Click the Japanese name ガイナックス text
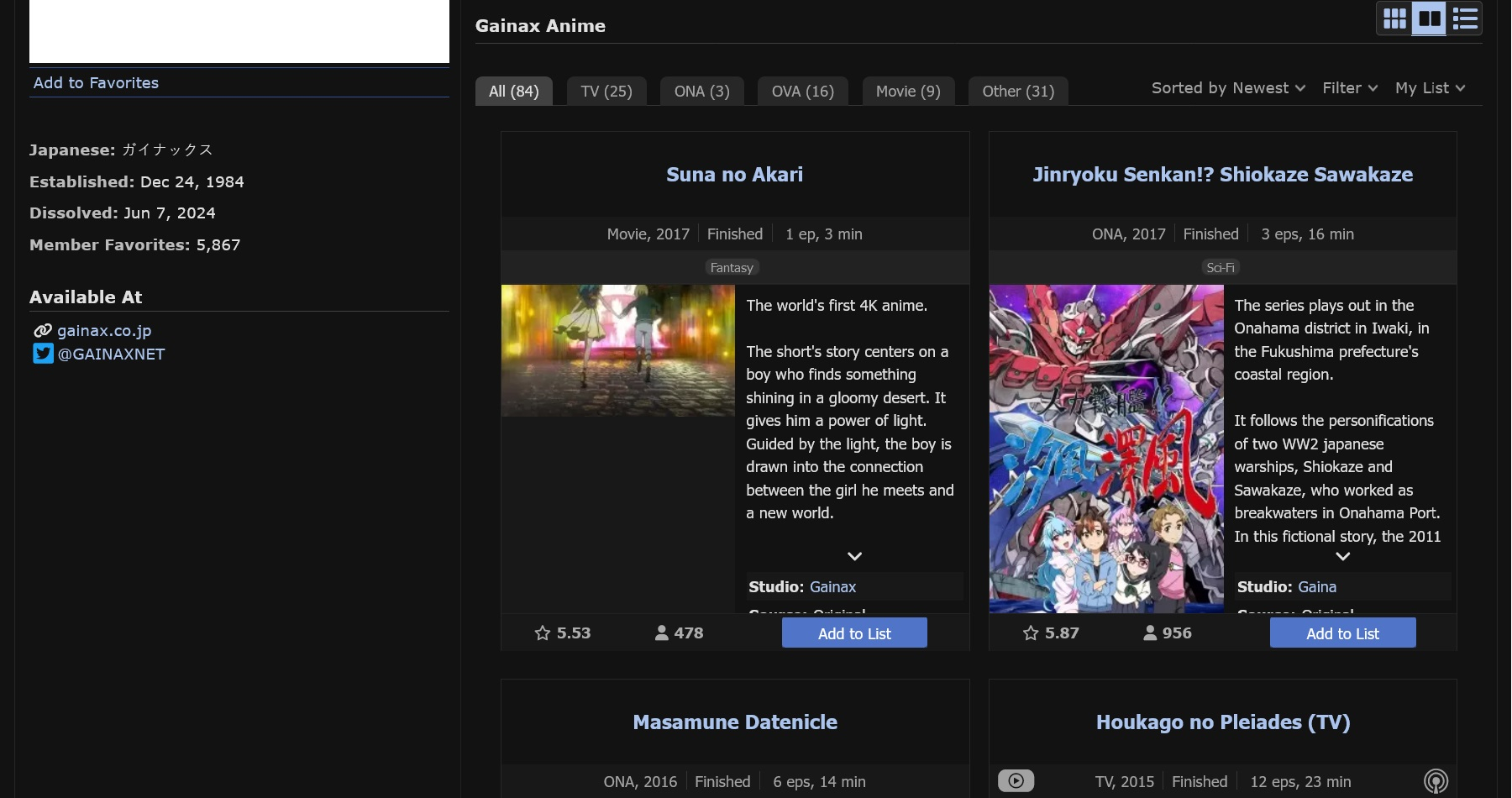The height and width of the screenshot is (798, 1512). point(167,150)
